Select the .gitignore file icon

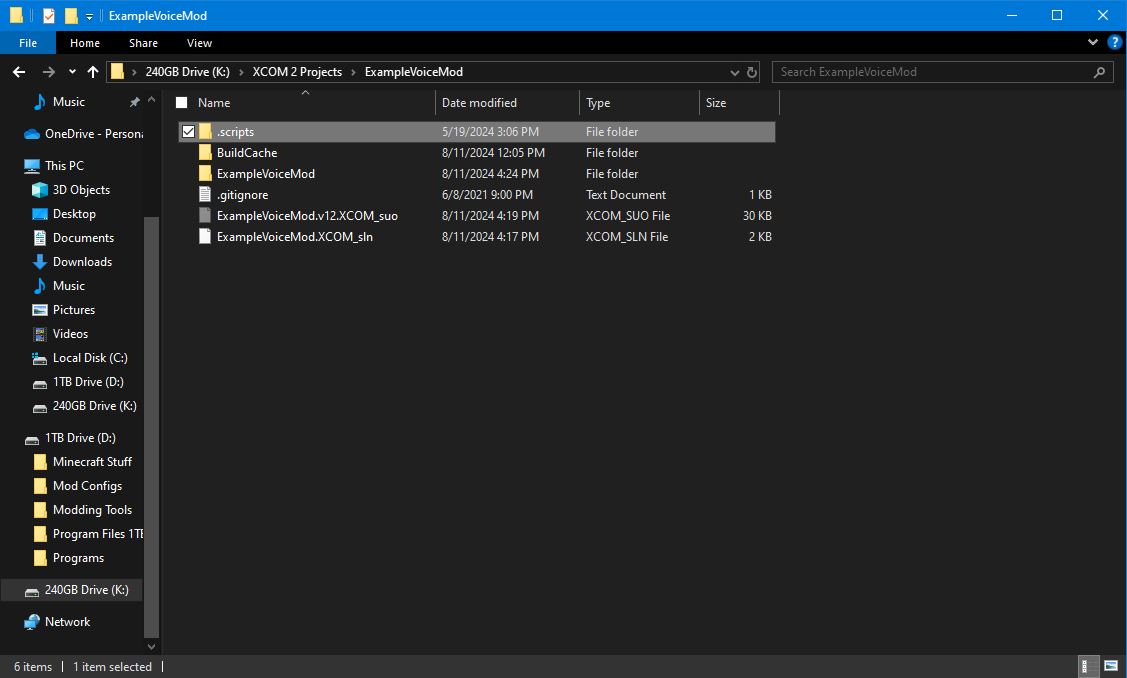click(x=205, y=194)
